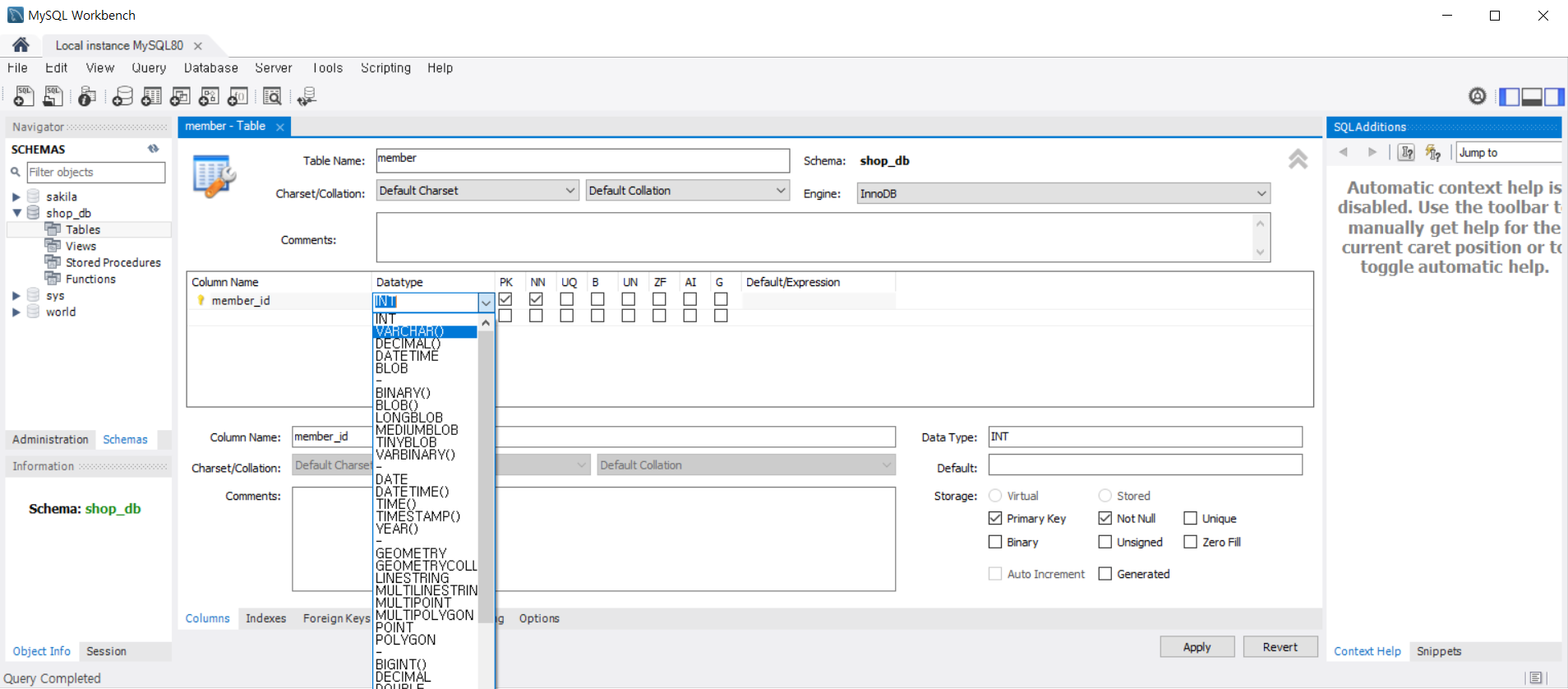
Task: Open the Session tab
Action: (x=106, y=651)
